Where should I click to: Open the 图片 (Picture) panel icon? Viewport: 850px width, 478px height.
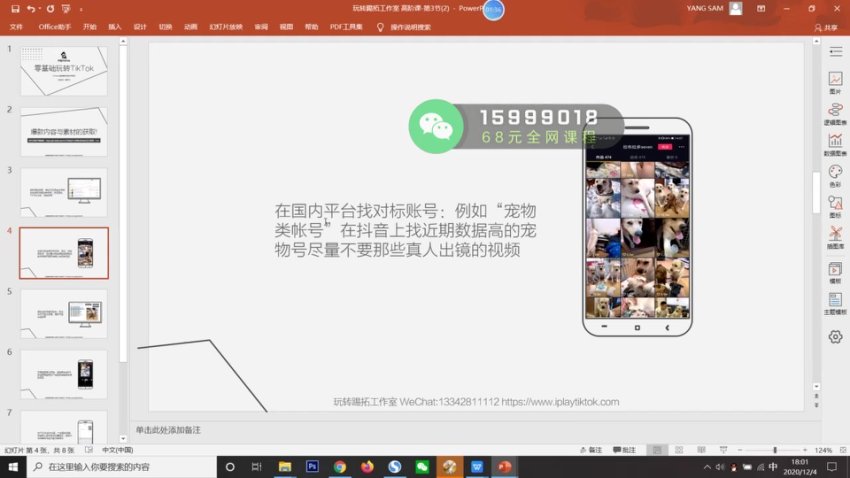click(834, 82)
